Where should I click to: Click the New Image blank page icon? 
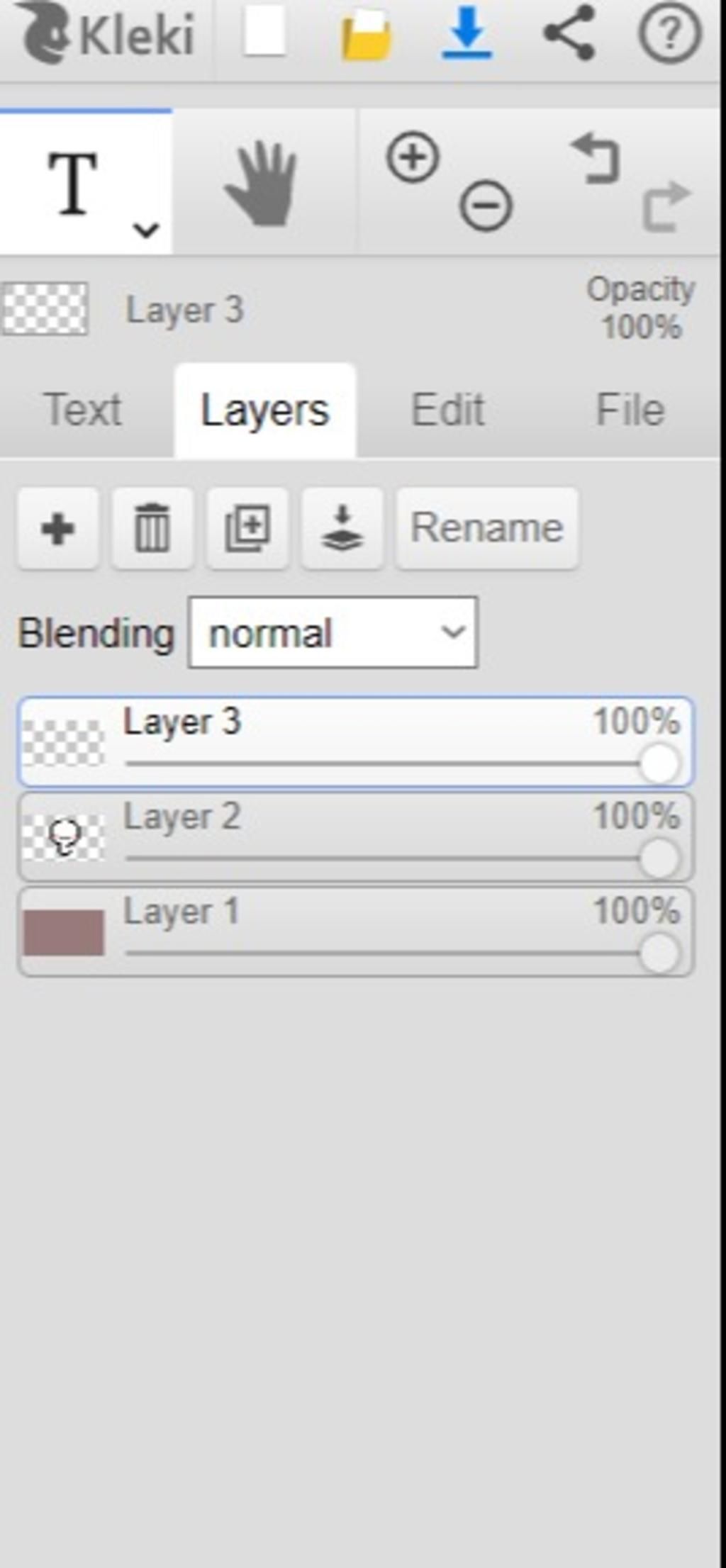tap(264, 33)
